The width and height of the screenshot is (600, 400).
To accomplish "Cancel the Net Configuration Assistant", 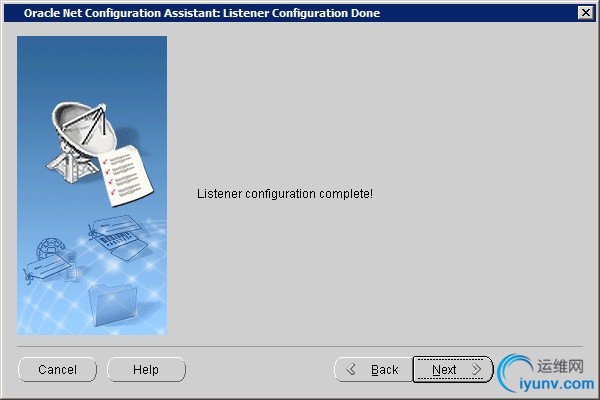I will tap(57, 369).
